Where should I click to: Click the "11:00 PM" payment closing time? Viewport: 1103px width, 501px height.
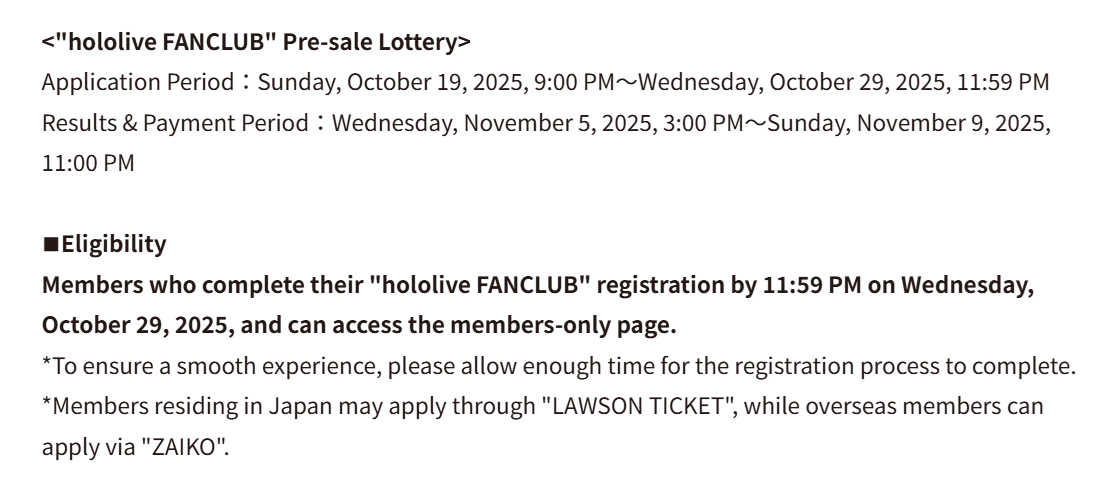(x=87, y=163)
